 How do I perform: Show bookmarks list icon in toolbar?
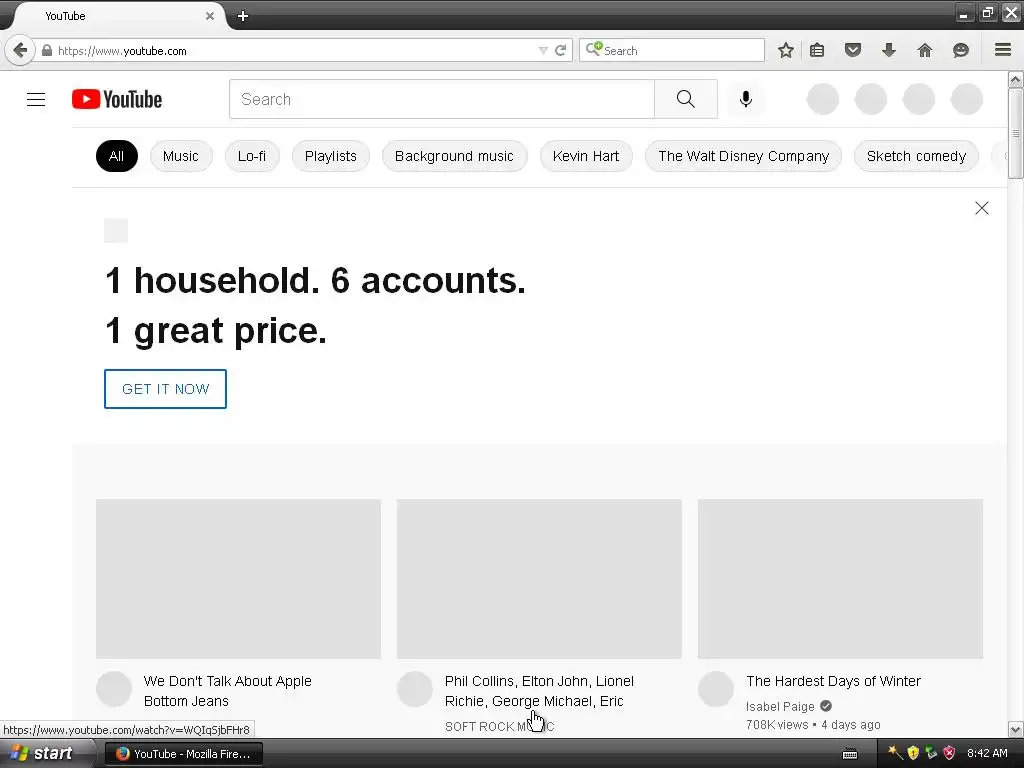[817, 50]
